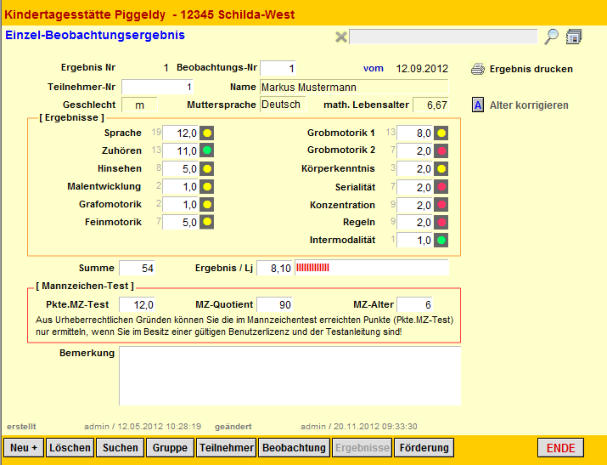Click the Malentwicklung yellow status light
Image resolution: width=607 pixels, height=465 pixels.
pyautogui.click(x=207, y=187)
